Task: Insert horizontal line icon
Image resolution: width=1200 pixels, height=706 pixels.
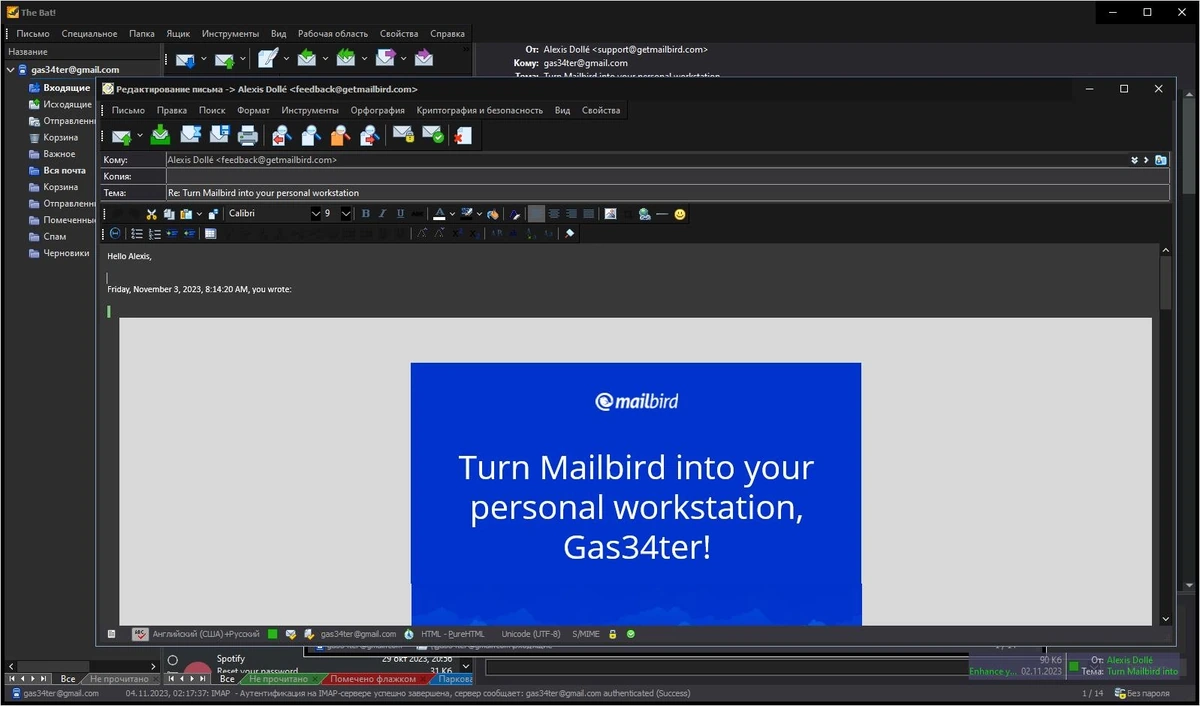Action: coord(662,214)
